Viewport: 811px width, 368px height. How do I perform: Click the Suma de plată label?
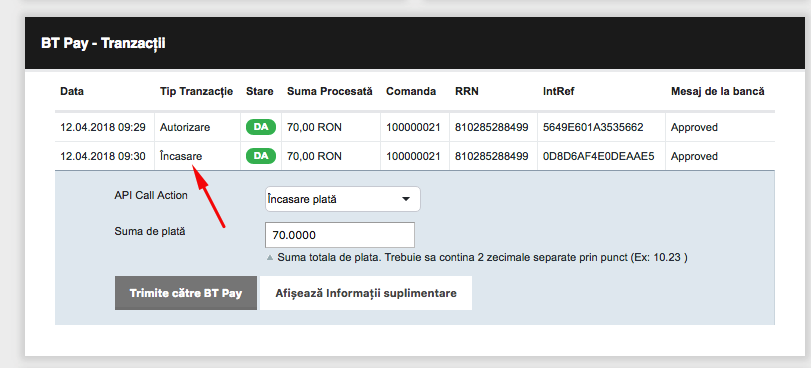pyautogui.click(x=149, y=231)
